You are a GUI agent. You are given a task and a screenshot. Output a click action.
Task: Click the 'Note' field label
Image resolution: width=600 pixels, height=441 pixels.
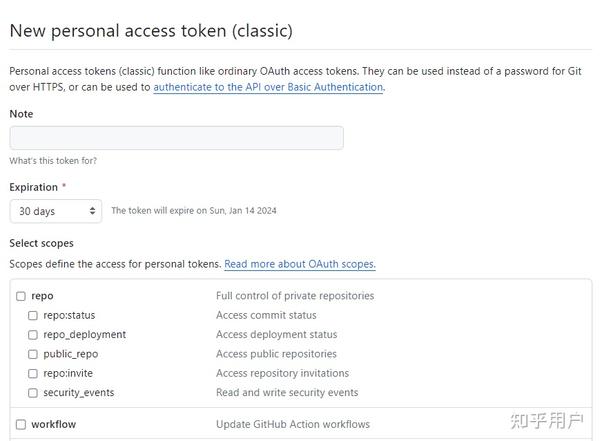click(x=21, y=114)
